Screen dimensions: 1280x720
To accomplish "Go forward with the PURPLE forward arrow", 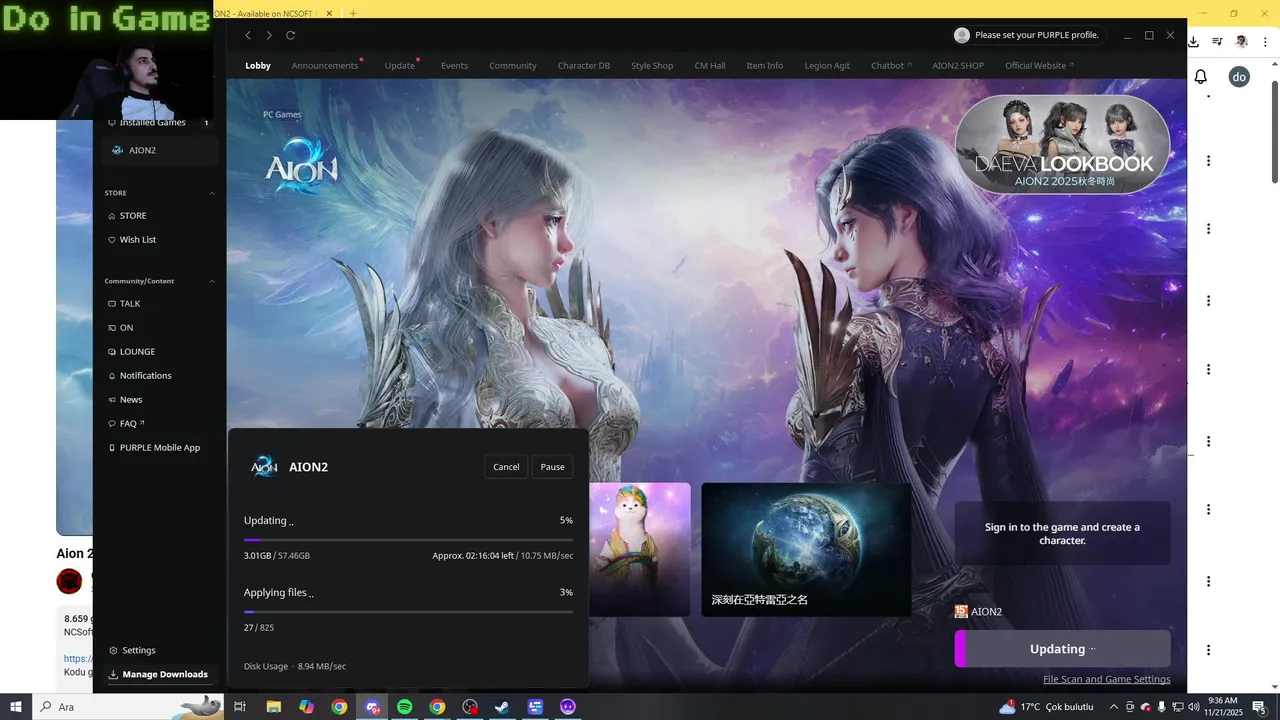I will click(x=269, y=35).
